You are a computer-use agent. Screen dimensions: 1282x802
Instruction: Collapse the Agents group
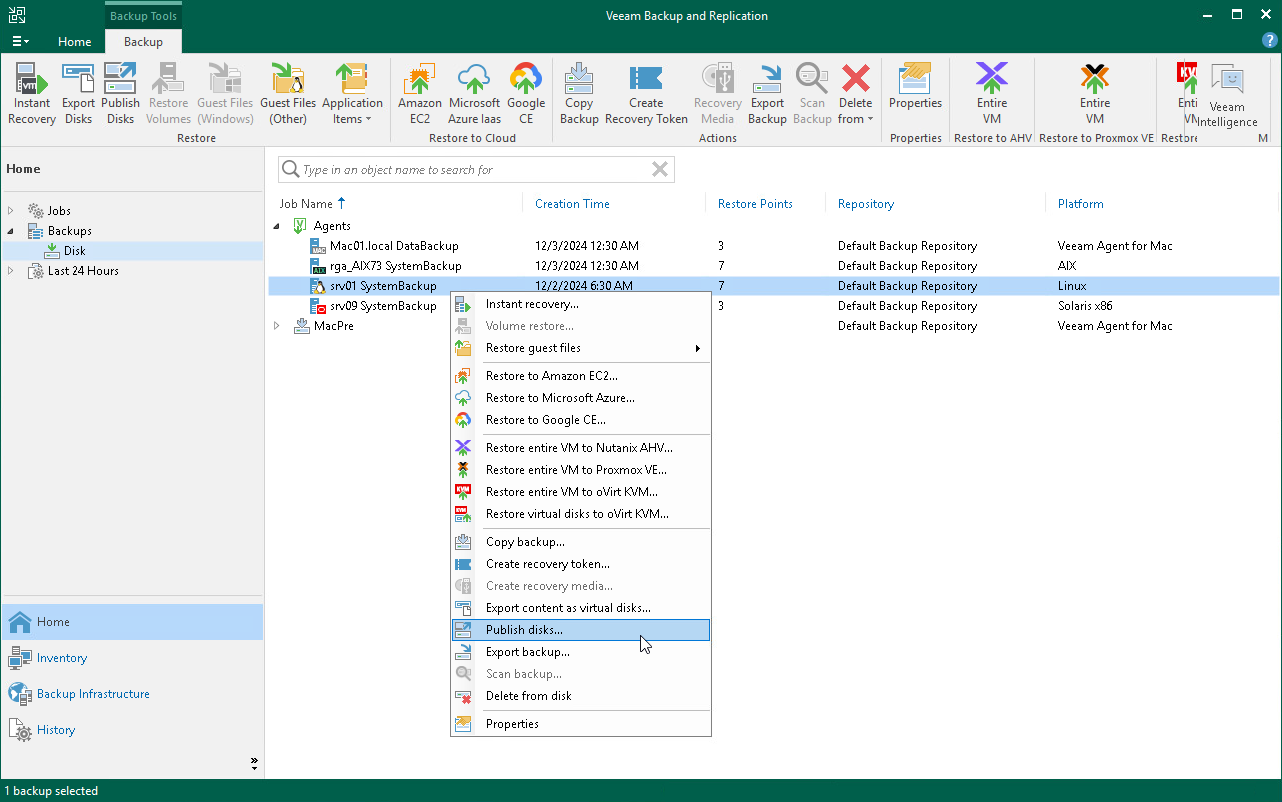278,226
